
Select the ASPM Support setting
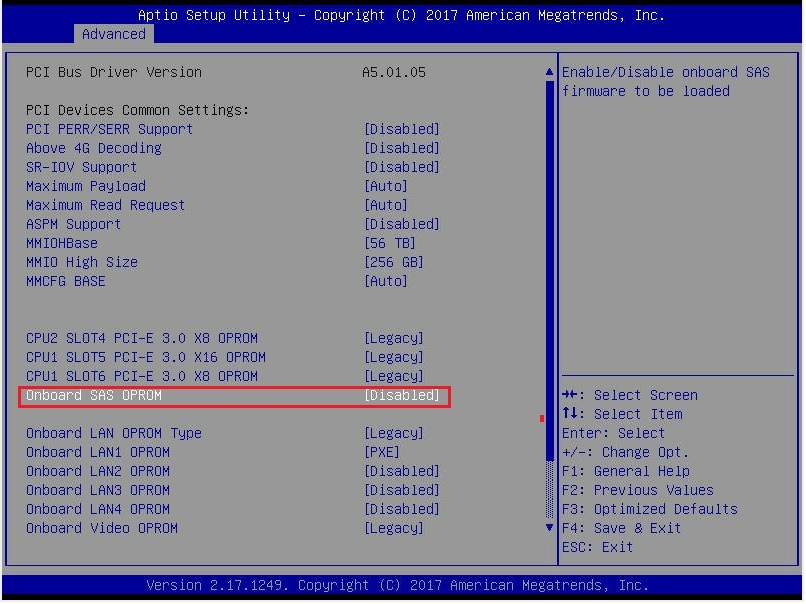click(x=73, y=224)
